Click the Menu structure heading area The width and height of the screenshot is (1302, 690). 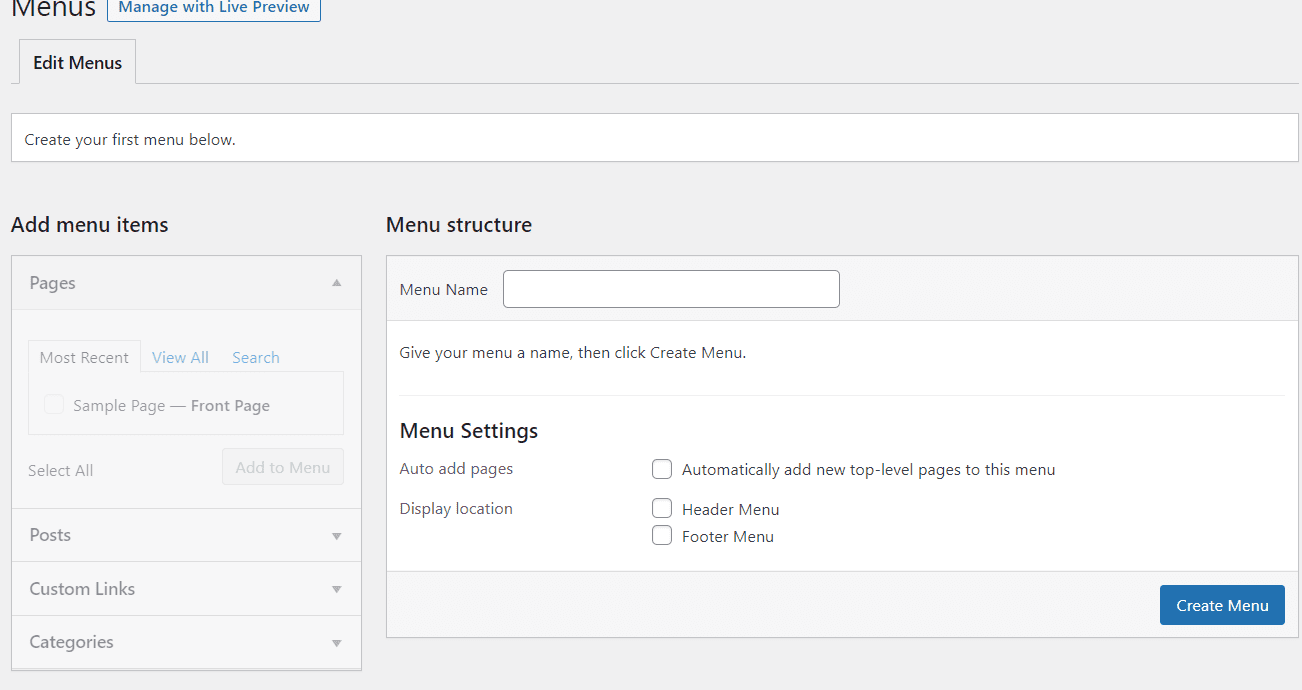(x=458, y=224)
